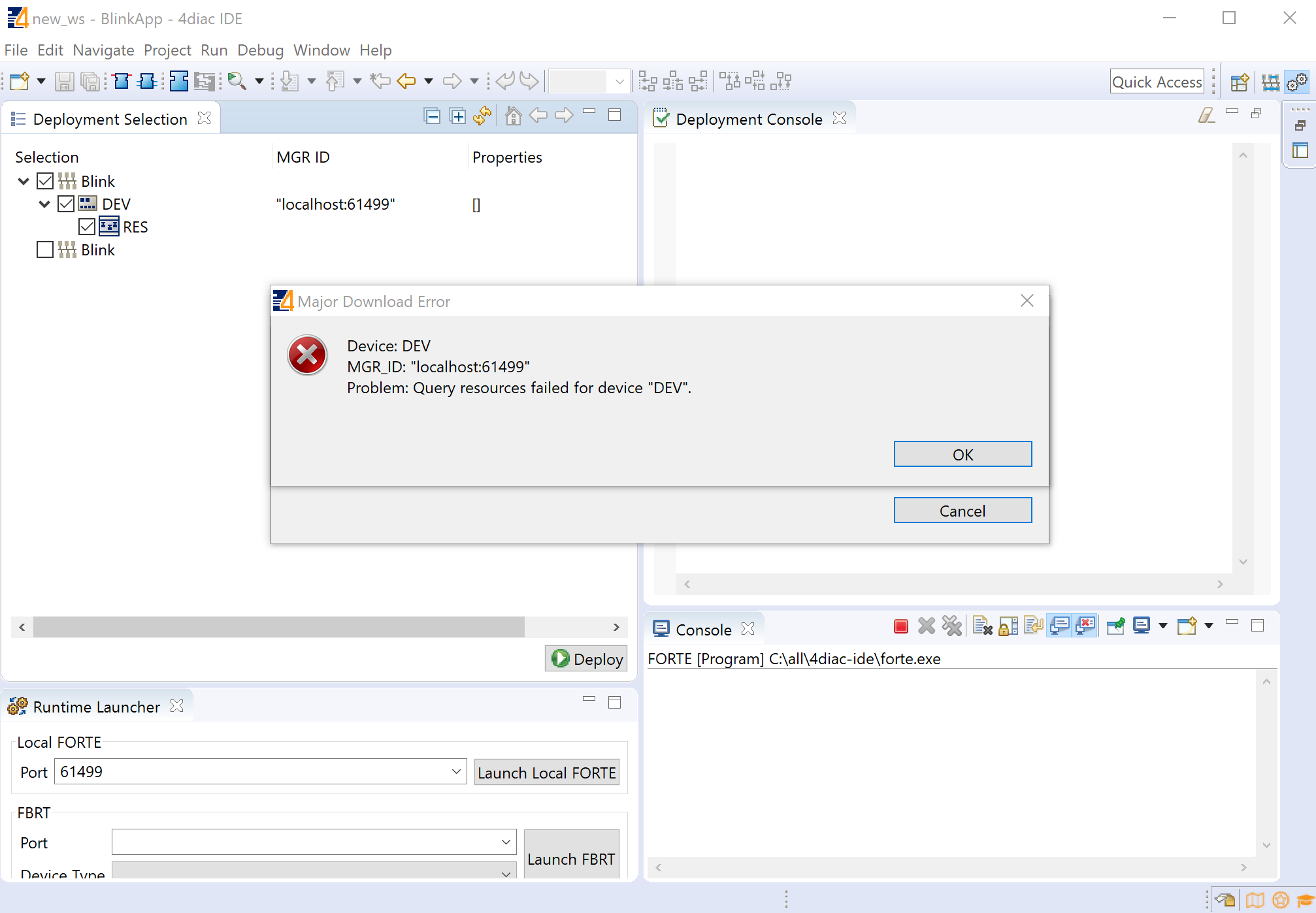Screen dimensions: 1316x913
Task: Click the Deploy button
Action: (586, 658)
